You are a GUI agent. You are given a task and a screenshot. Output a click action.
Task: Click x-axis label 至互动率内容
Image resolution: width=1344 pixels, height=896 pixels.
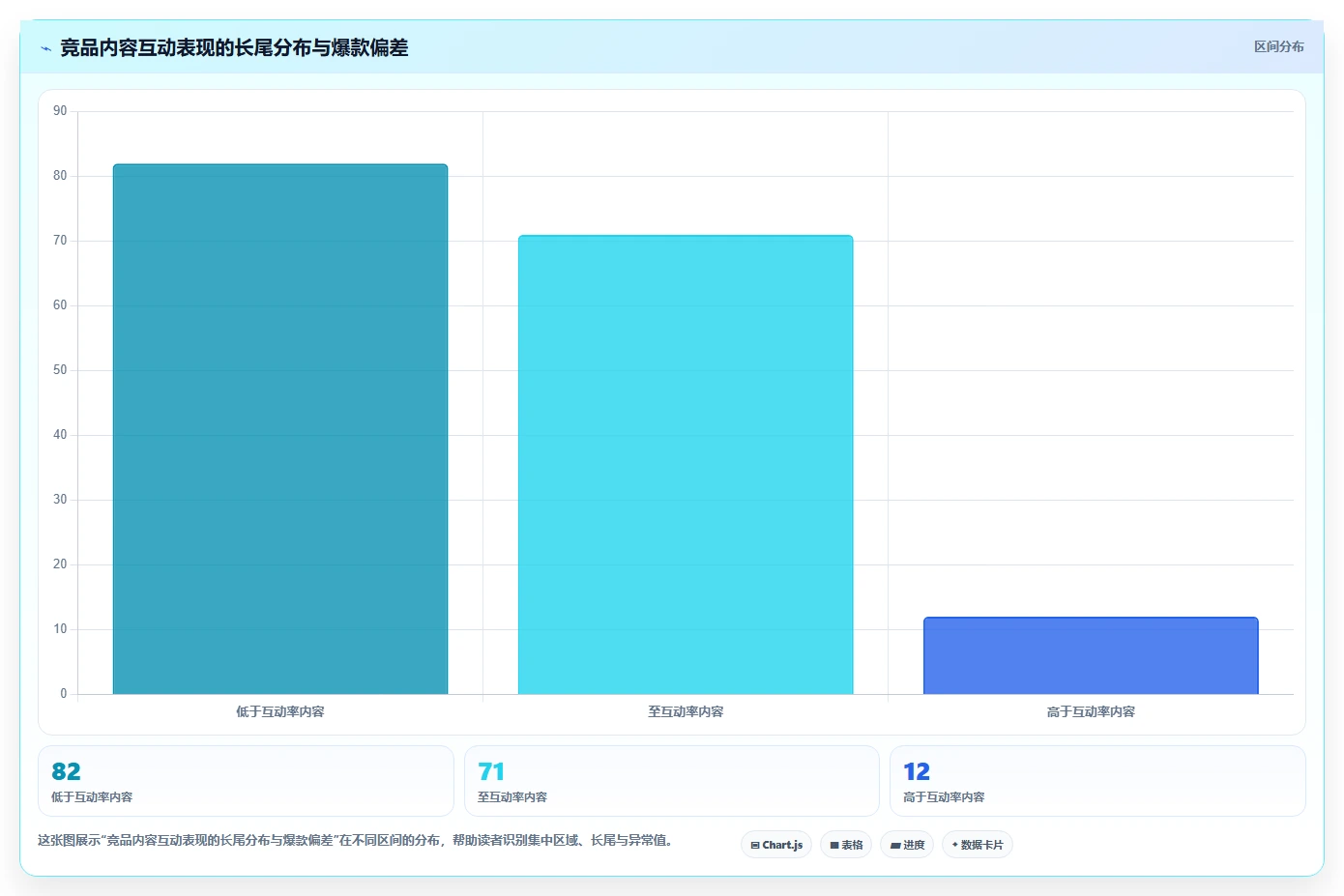(x=686, y=711)
